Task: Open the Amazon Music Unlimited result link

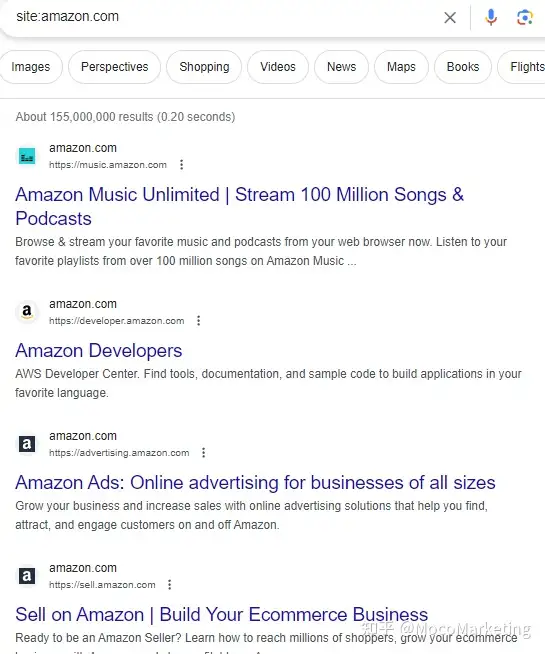Action: [x=239, y=206]
